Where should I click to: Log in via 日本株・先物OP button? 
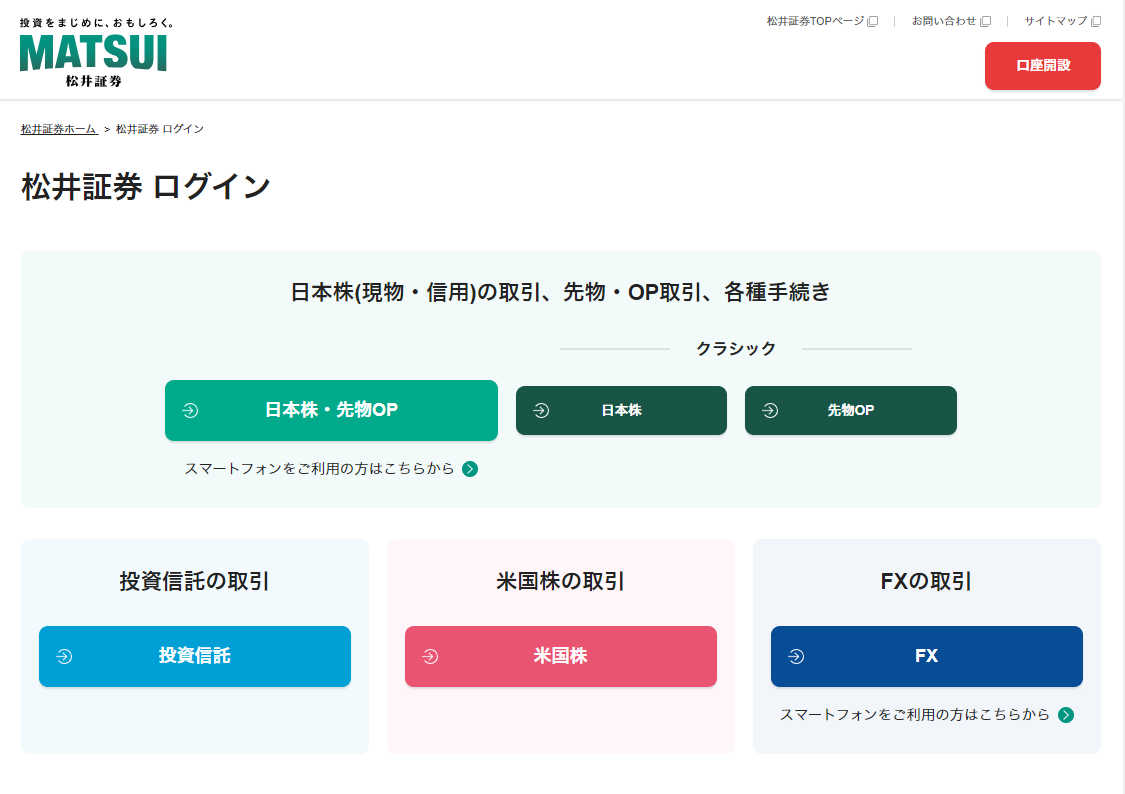click(x=331, y=410)
